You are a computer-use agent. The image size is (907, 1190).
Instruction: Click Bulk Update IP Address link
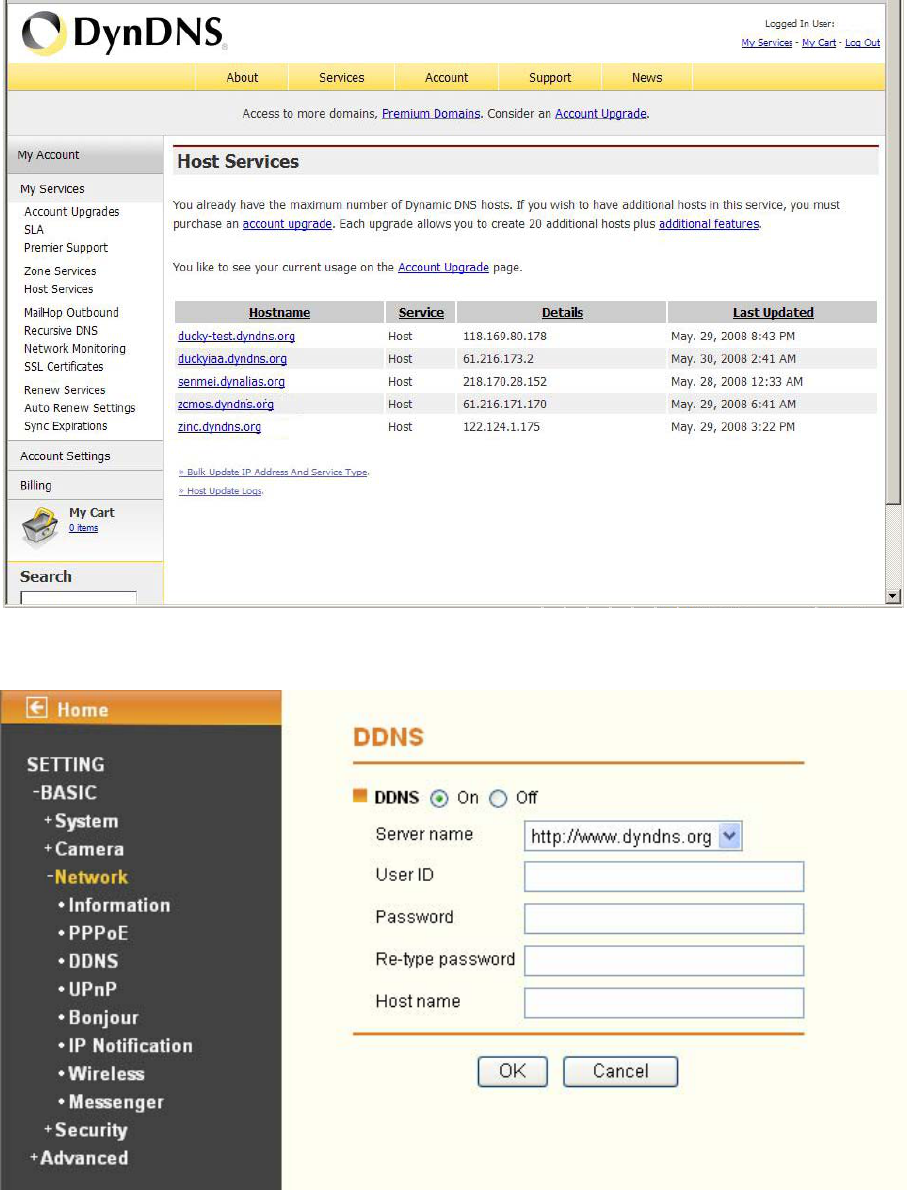coord(274,472)
